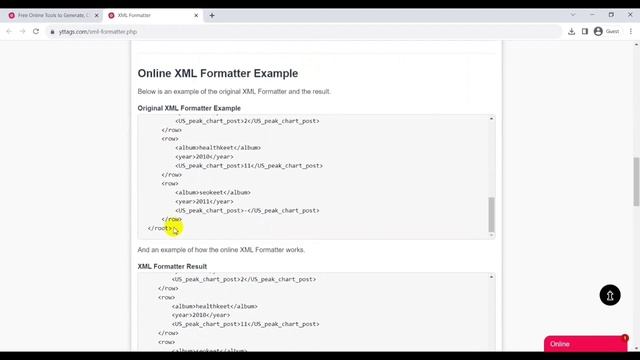Open a new browser tab
Image resolution: width=640 pixels, height=360 pixels.
pyautogui.click(x=212, y=16)
